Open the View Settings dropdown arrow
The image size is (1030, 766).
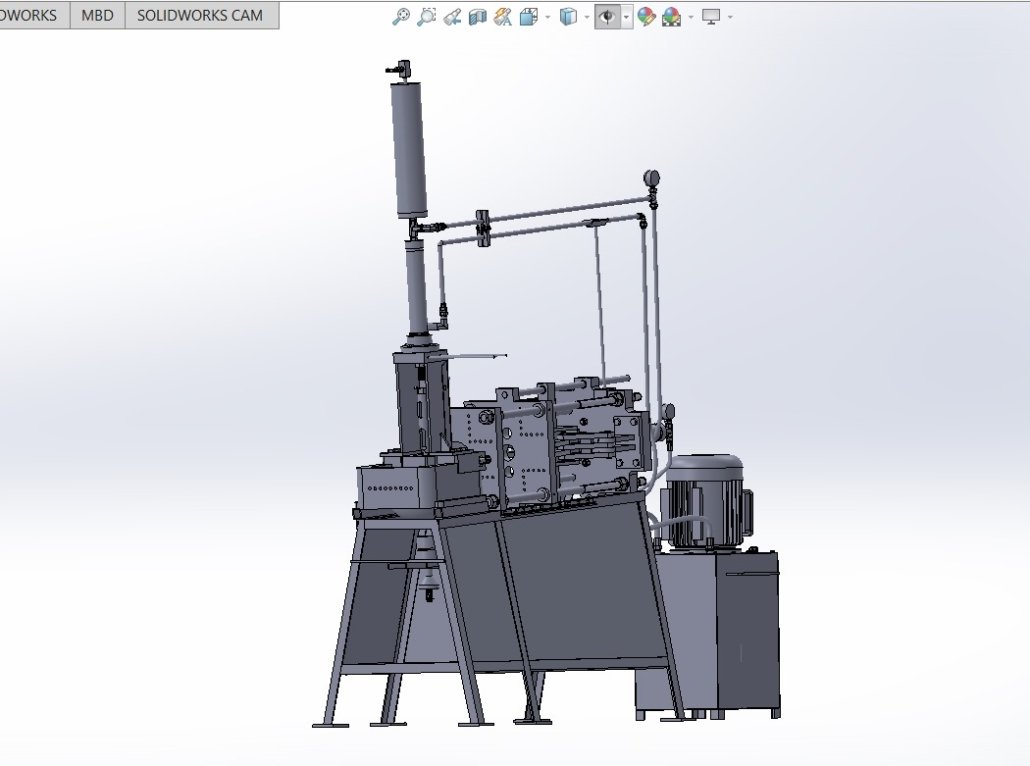click(730, 17)
